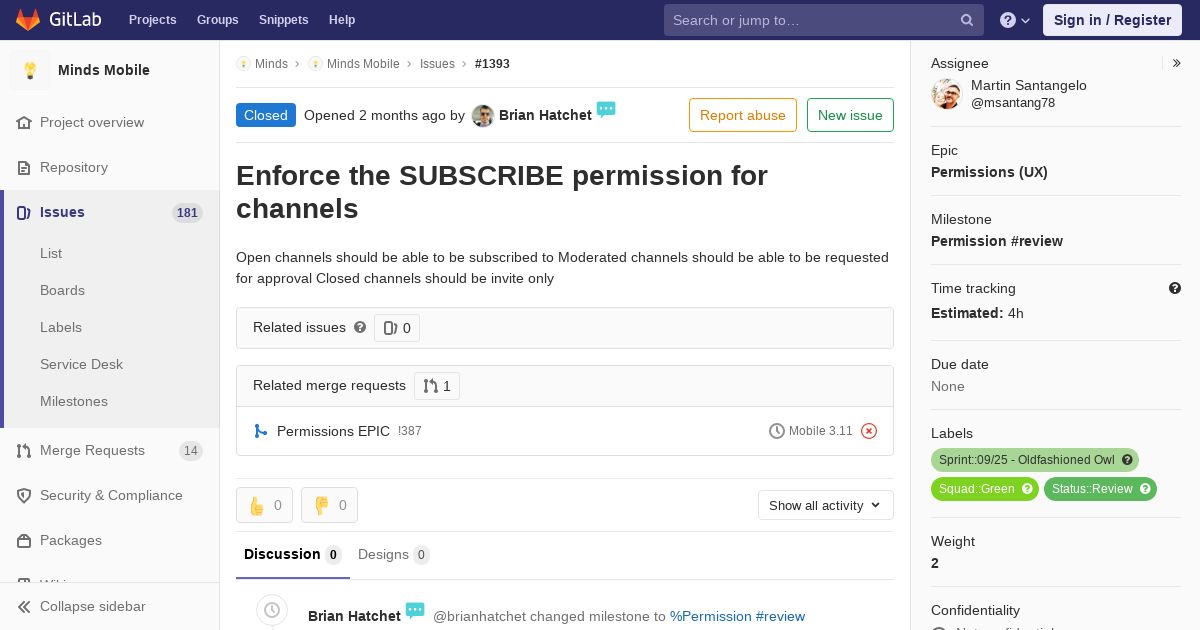Collapse the right sidebar with double arrow
Viewport: 1200px width, 630px height.
click(x=1177, y=63)
